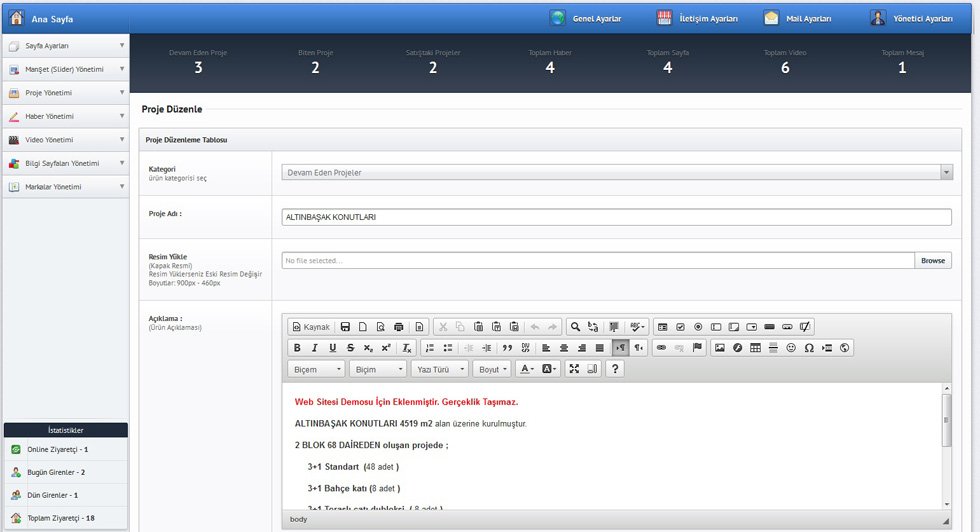Toggle Bold formatting
Screen dimensions: 980x532
click(x=297, y=348)
